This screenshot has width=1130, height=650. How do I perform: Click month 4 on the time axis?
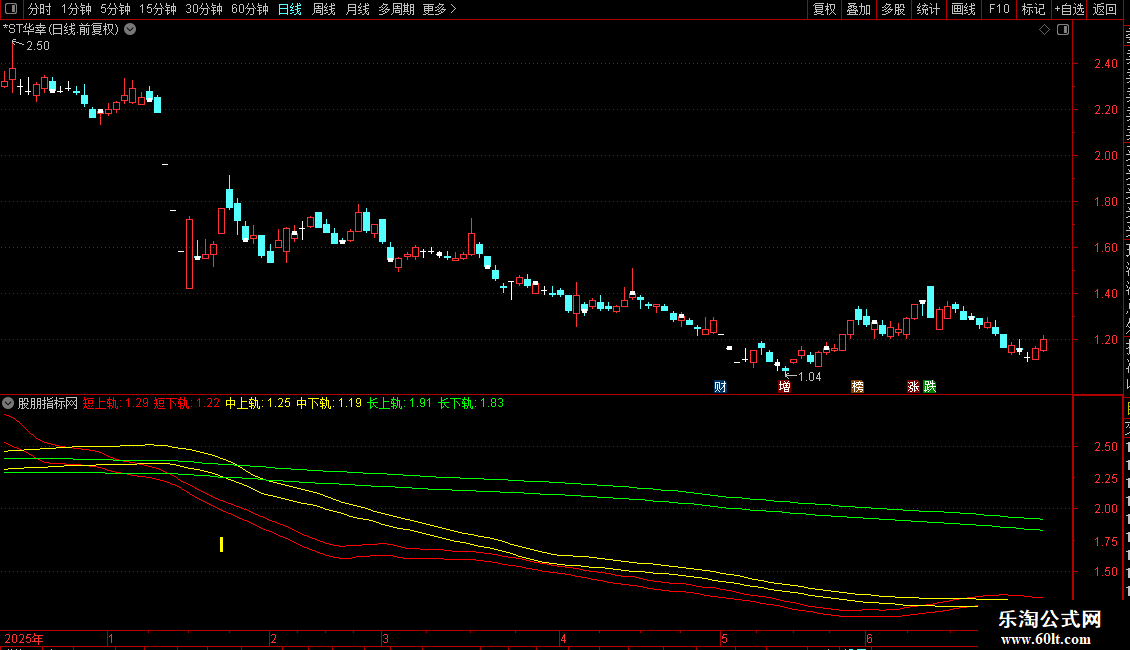(564, 638)
